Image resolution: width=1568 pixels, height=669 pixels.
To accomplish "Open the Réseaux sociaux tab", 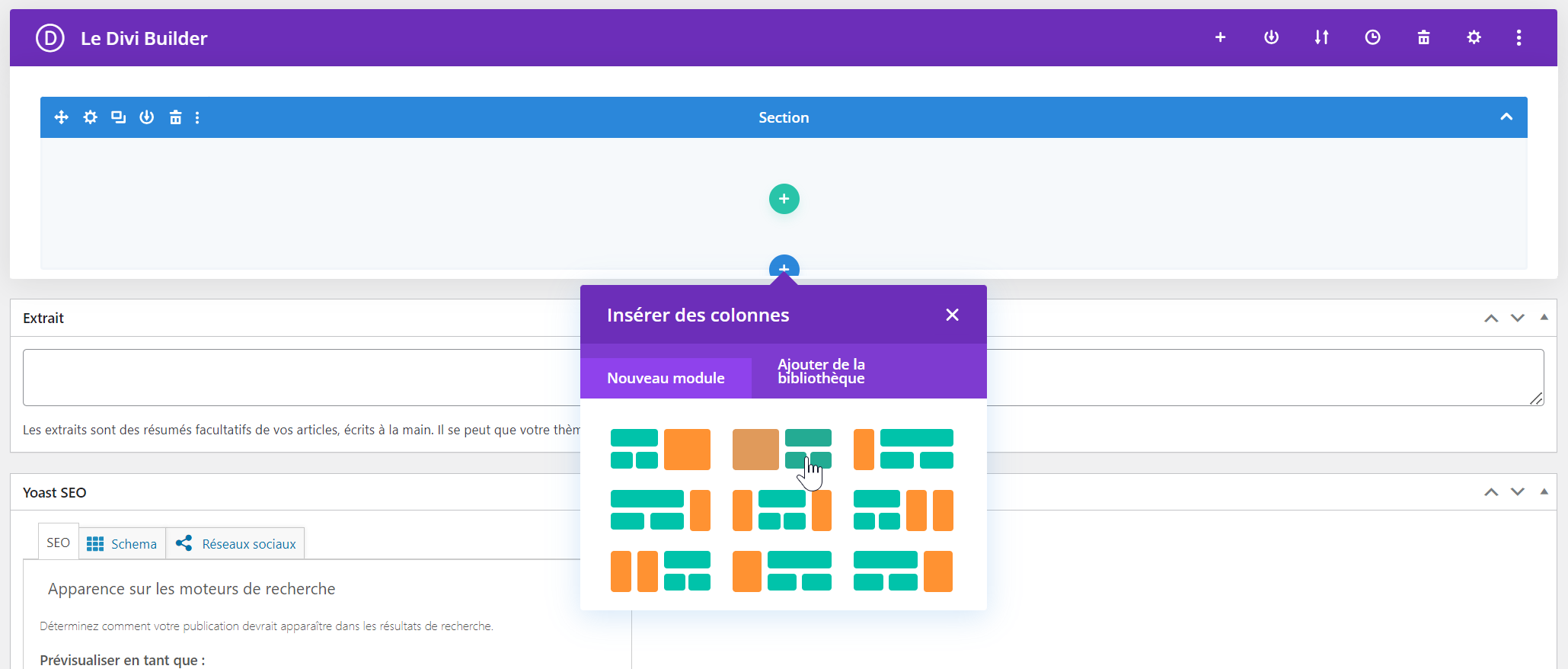I will click(x=235, y=543).
